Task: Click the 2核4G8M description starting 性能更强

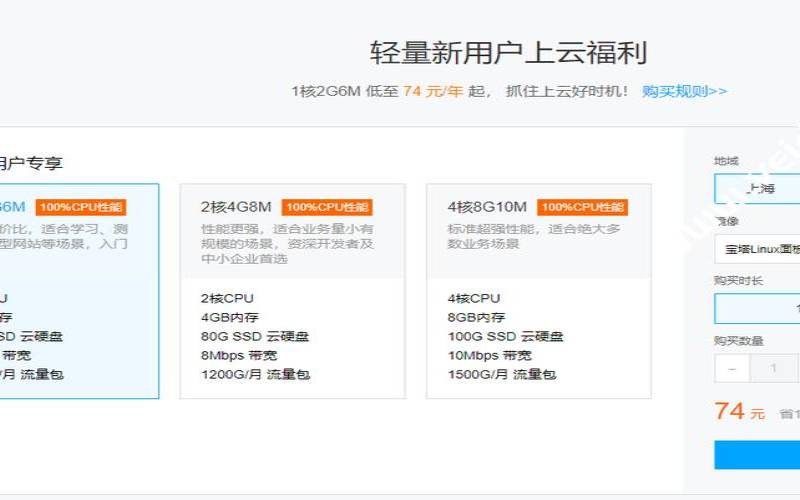Action: (x=287, y=244)
